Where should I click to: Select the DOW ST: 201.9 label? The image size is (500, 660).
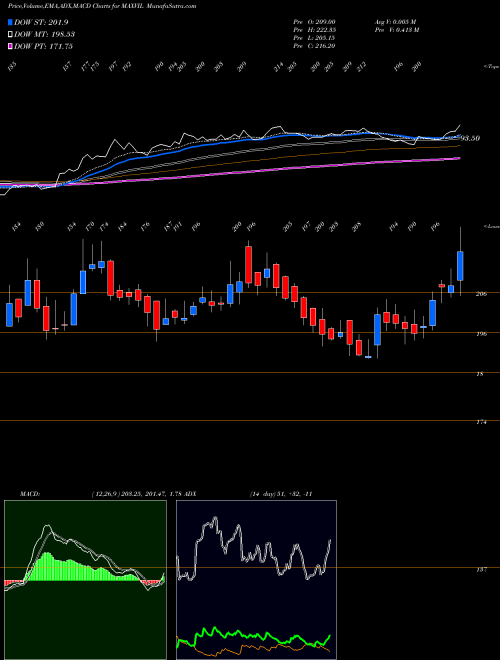click(41, 22)
